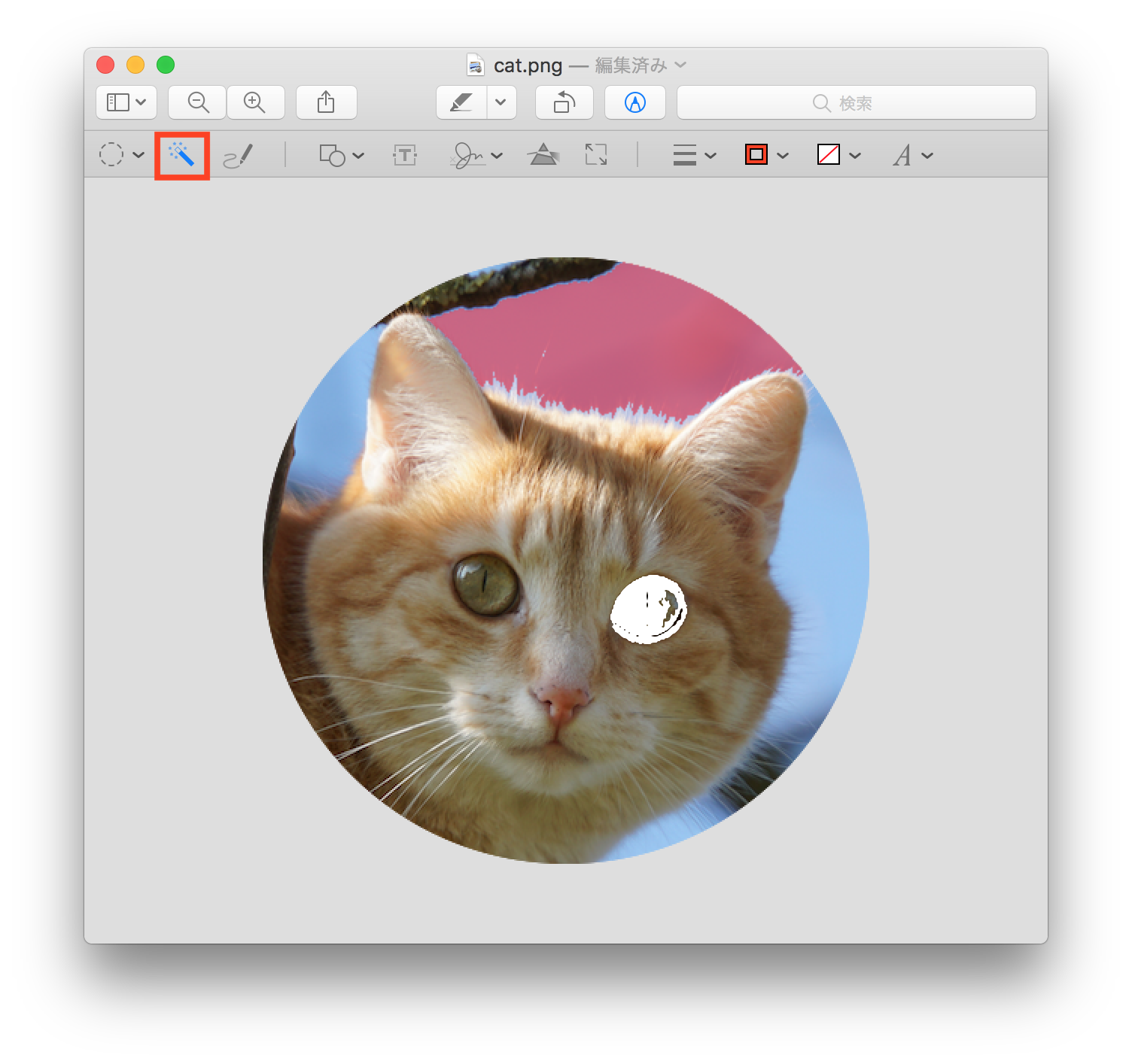Toggle the Markup toolbar button
Image resolution: width=1132 pixels, height=1064 pixels.
pyautogui.click(x=635, y=102)
